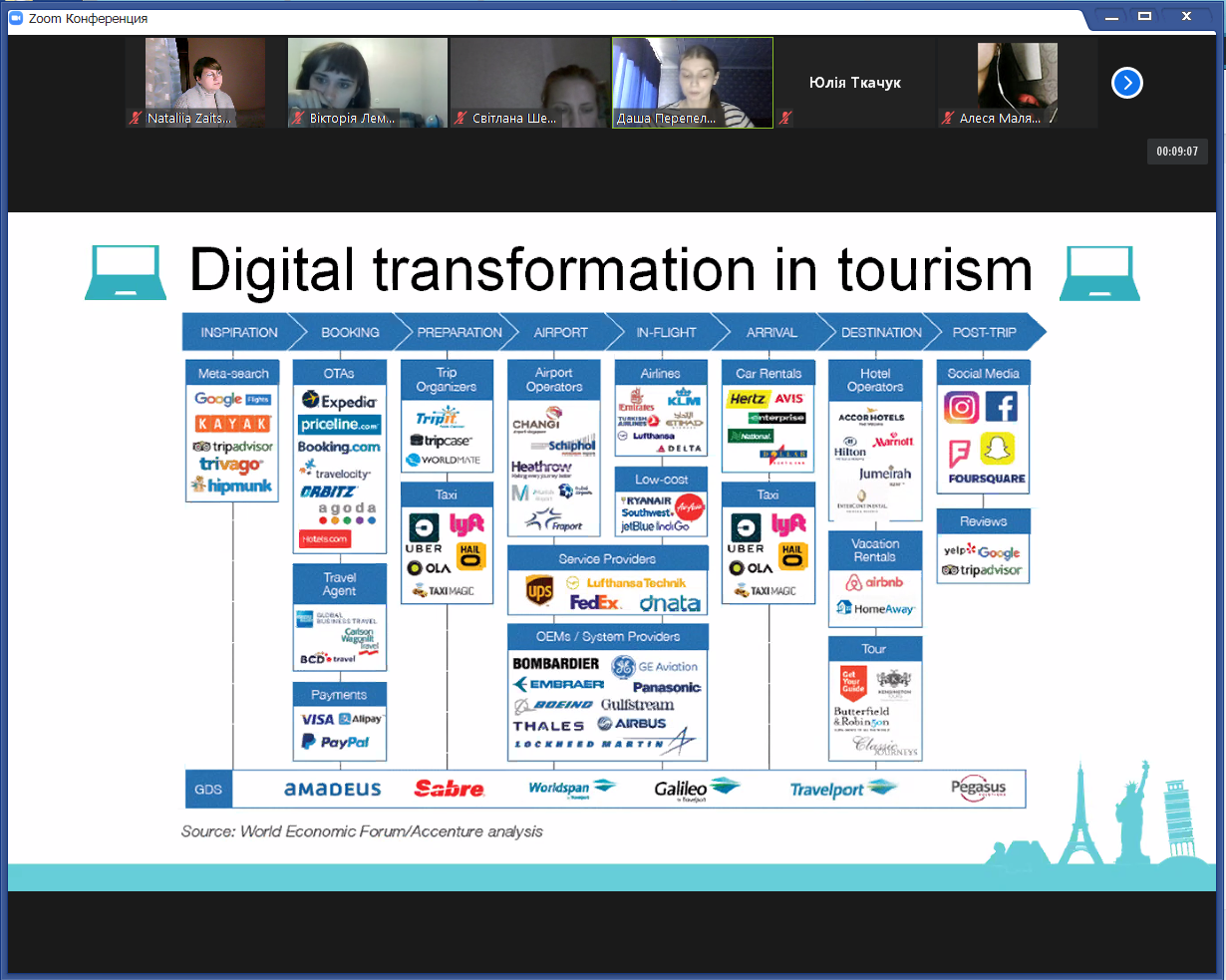Screen dimensions: 1226x980
Task: Click the OTAs category header
Action: 339,373
